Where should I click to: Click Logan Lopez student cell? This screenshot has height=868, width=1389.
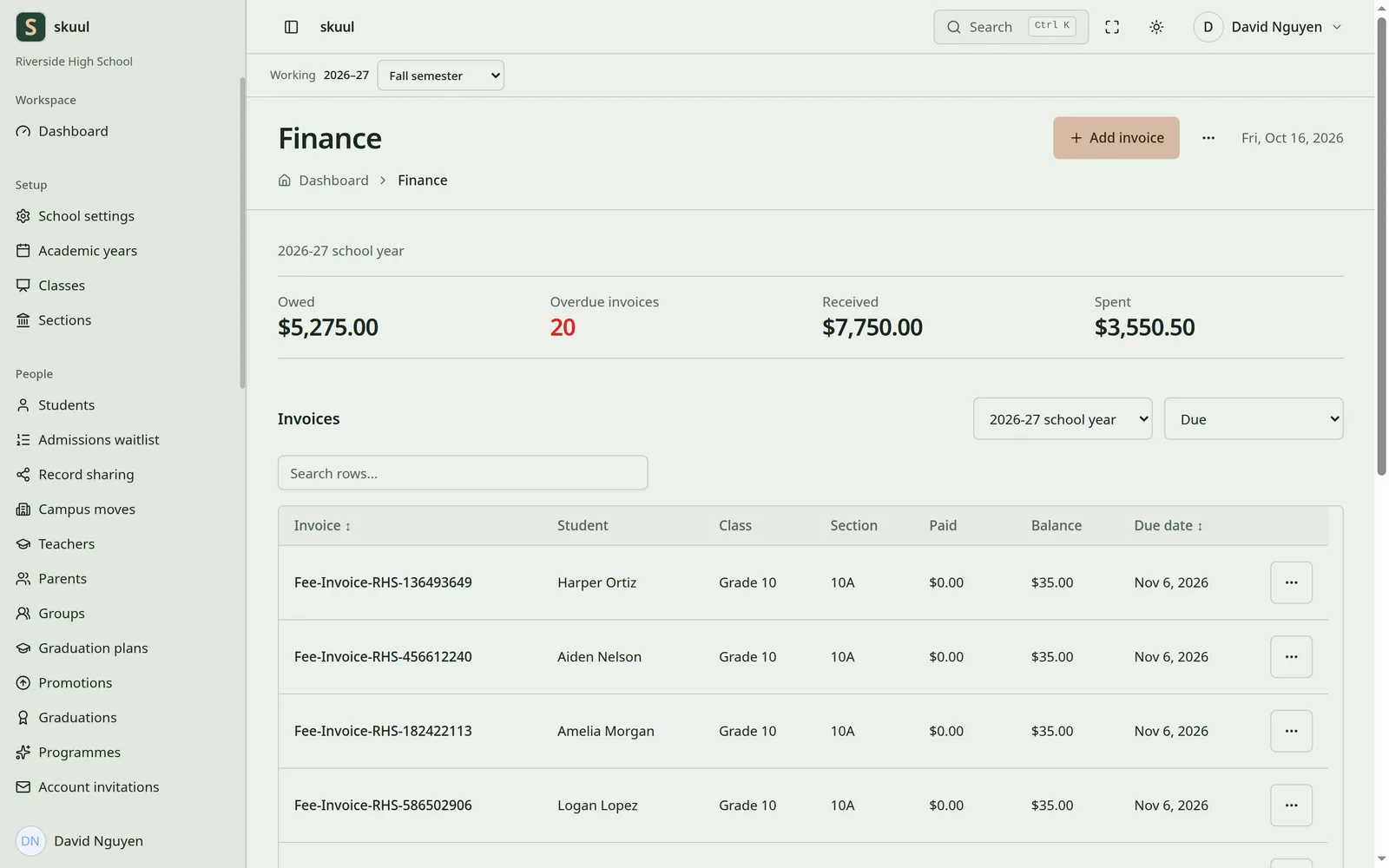click(597, 806)
